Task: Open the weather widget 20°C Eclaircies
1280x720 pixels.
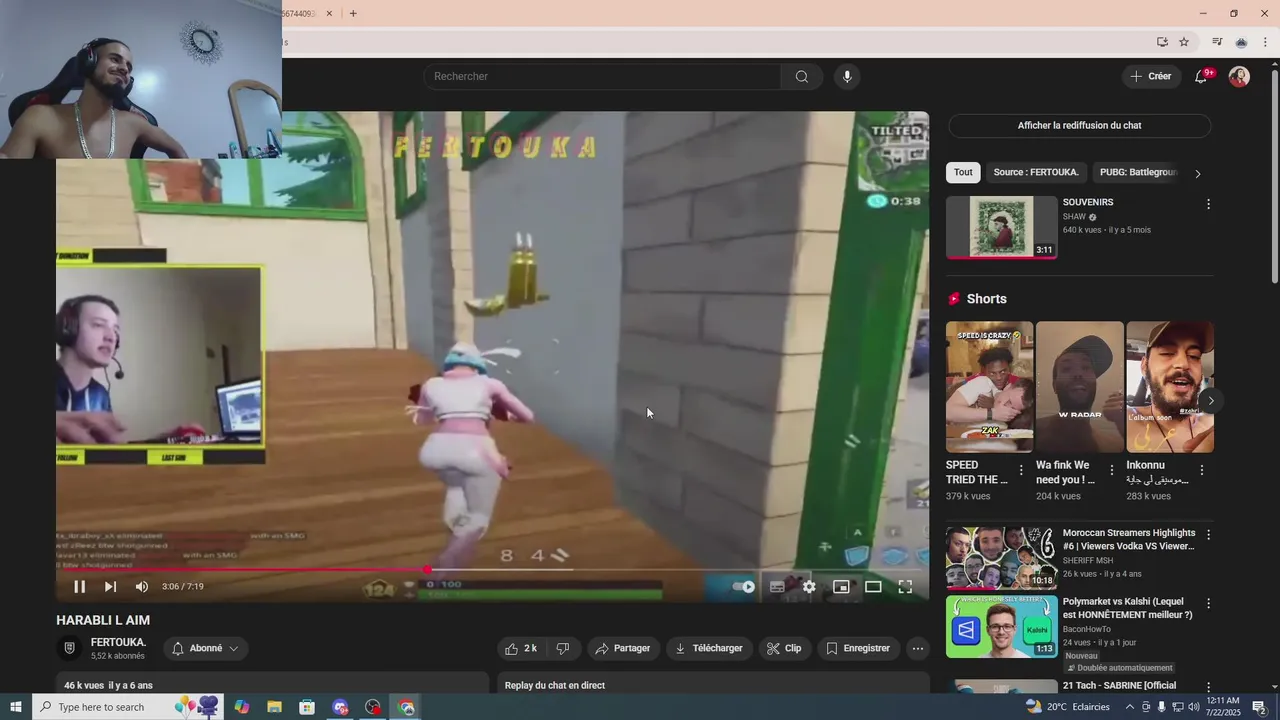Action: pos(1068,707)
